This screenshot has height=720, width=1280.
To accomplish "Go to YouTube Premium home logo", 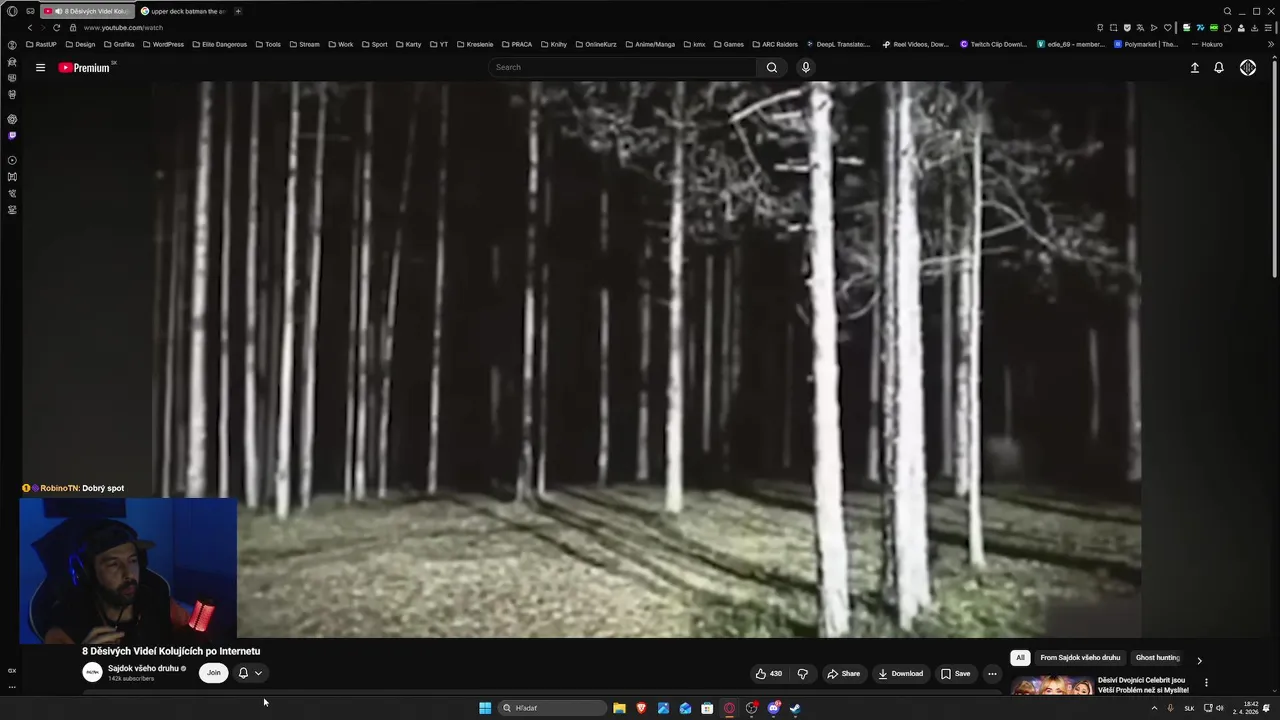I will click(84, 68).
